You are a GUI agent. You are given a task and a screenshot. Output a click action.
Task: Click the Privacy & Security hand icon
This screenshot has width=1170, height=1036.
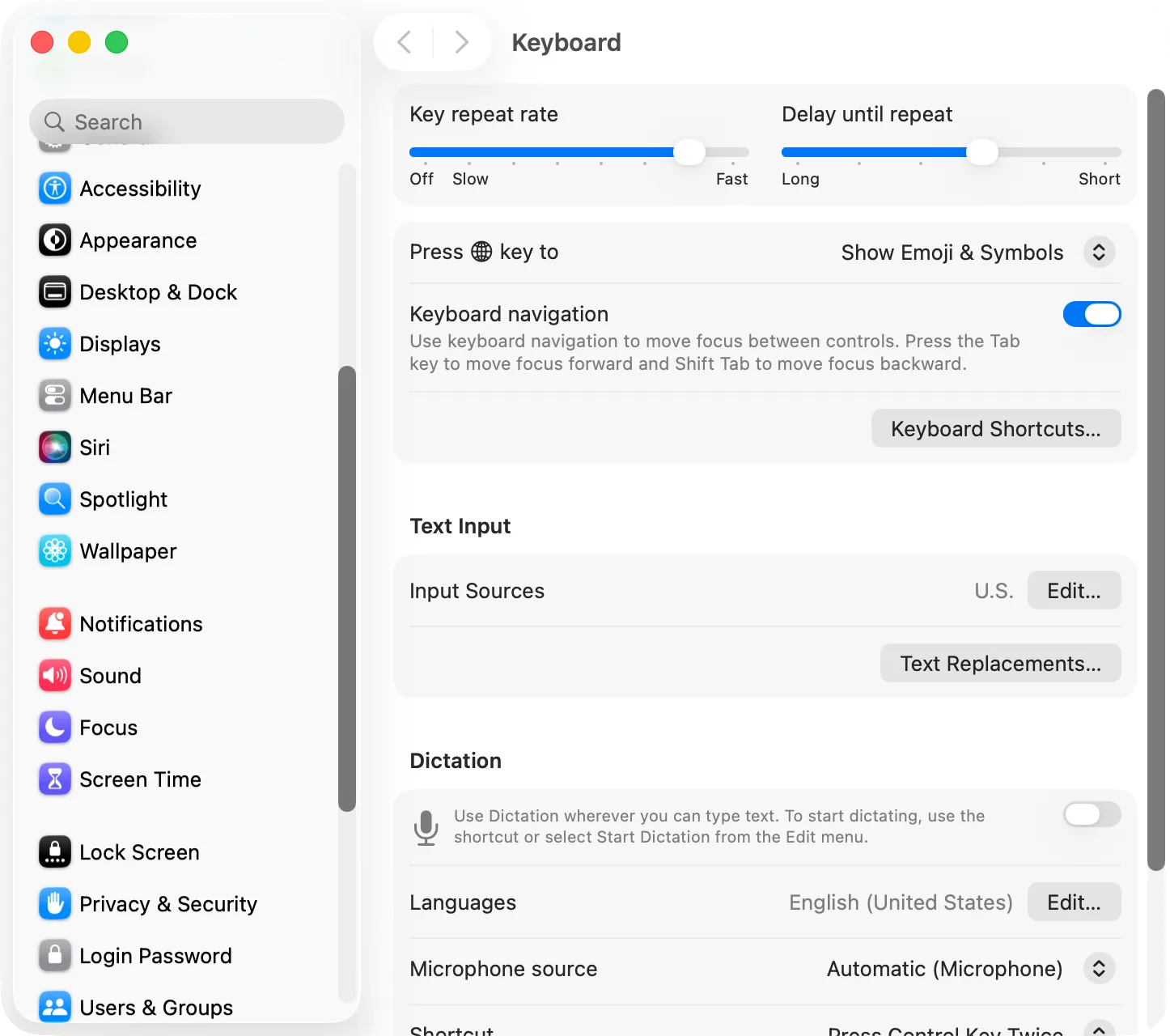click(55, 904)
